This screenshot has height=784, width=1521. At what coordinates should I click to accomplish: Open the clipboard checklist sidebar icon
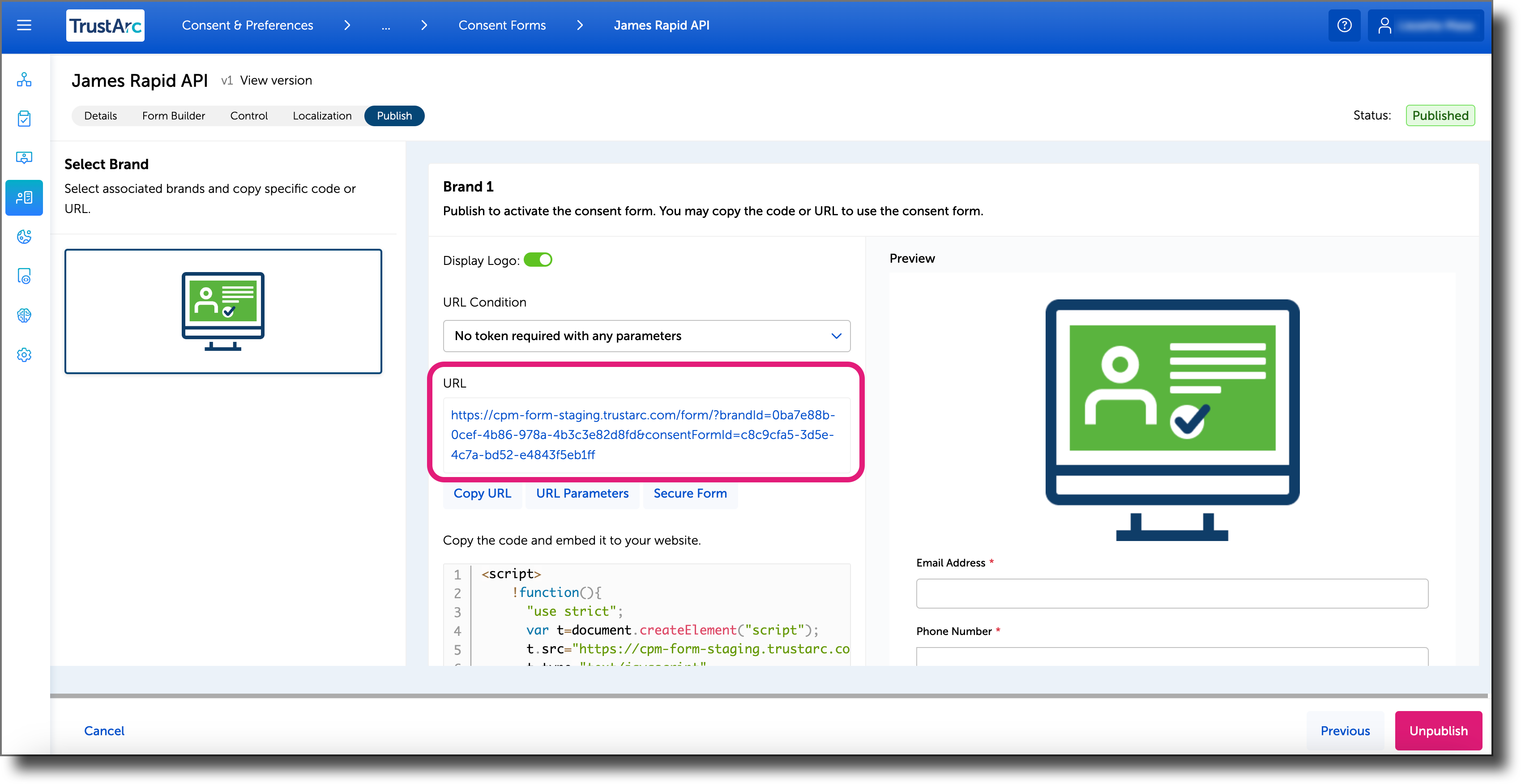tap(24, 119)
